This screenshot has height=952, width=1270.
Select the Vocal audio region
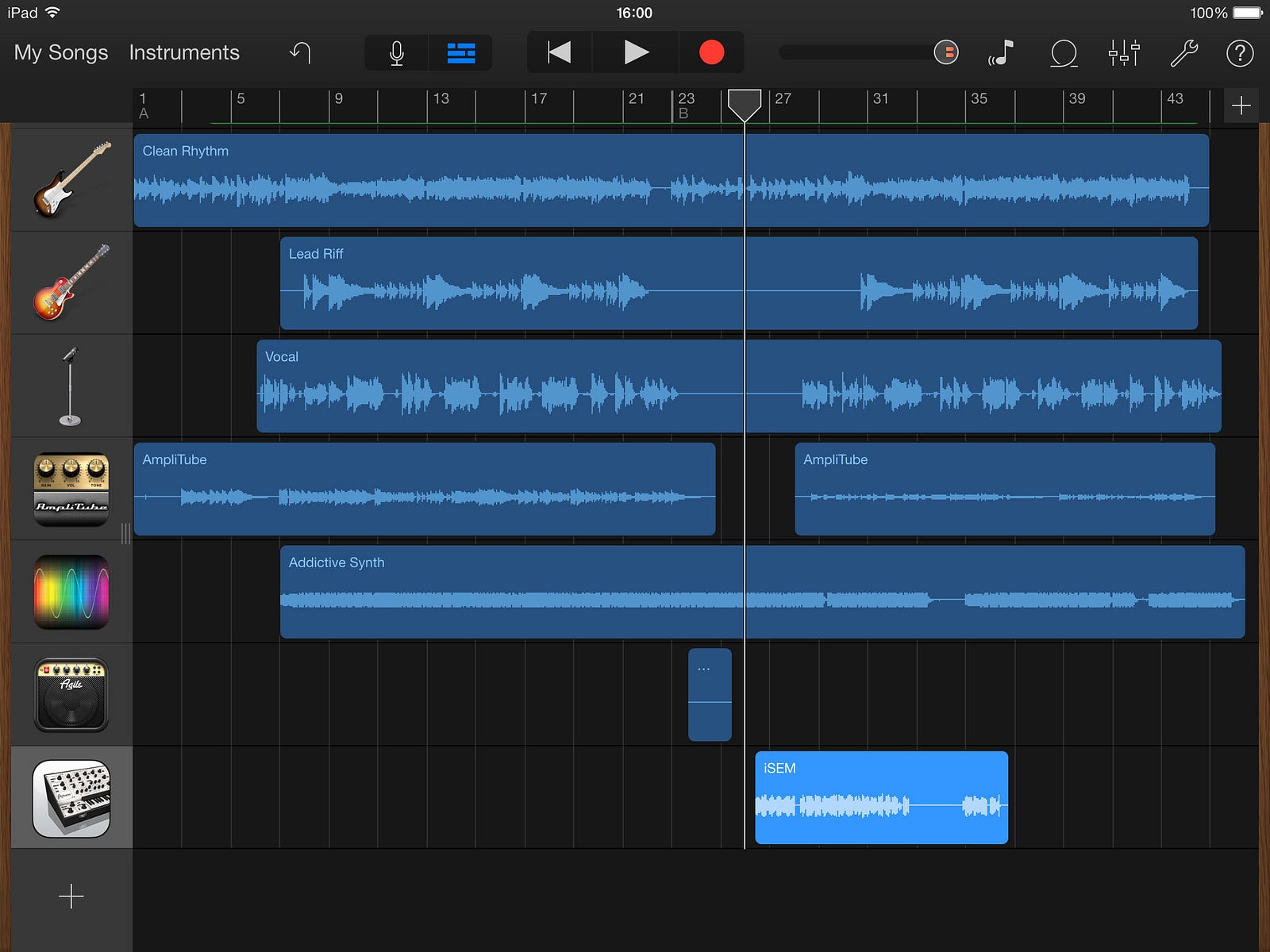pos(739,386)
